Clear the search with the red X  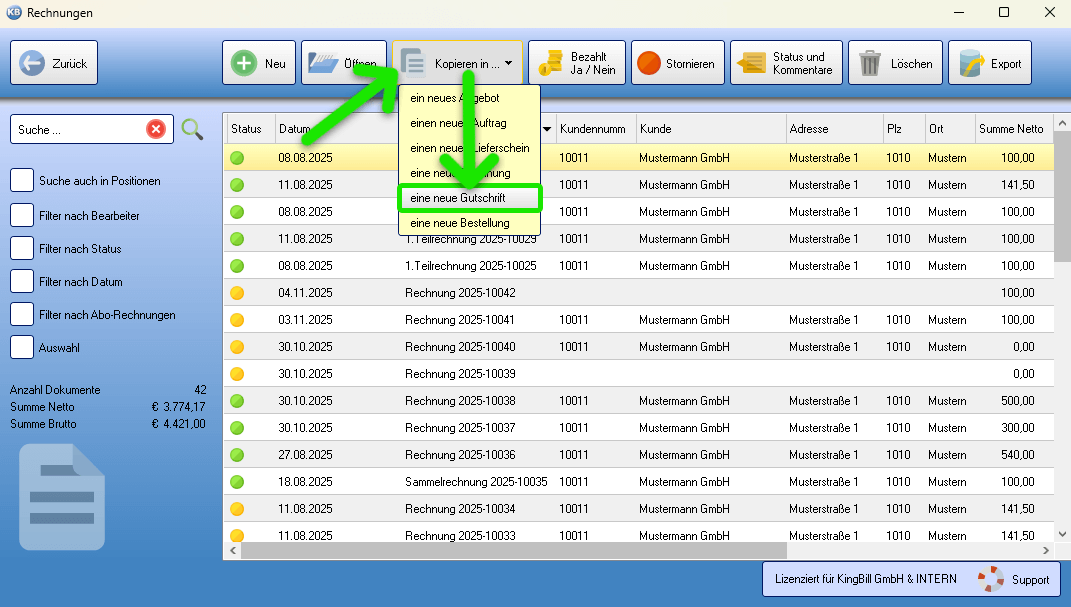coord(156,129)
